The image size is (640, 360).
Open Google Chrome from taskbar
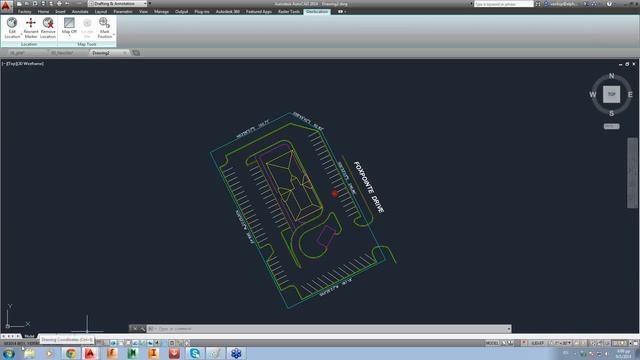71,353
